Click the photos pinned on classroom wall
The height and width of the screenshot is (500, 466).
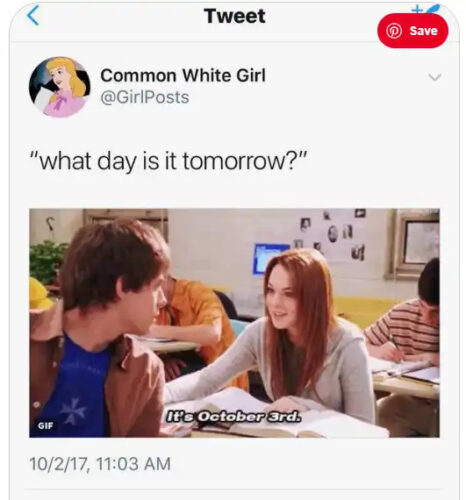click(x=332, y=235)
